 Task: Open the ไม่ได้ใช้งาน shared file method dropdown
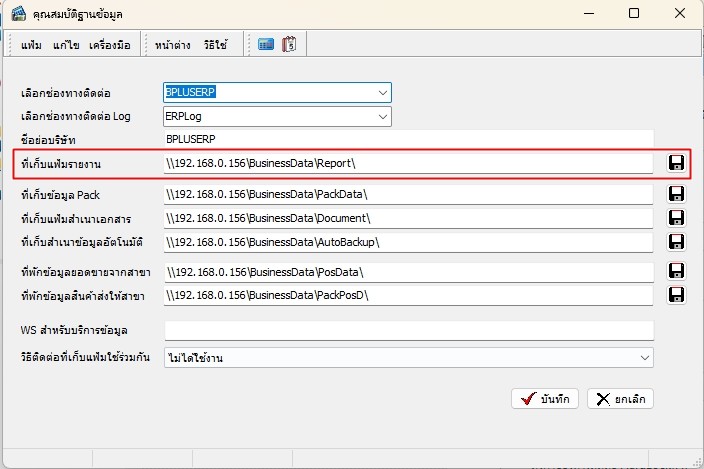pyautogui.click(x=645, y=357)
